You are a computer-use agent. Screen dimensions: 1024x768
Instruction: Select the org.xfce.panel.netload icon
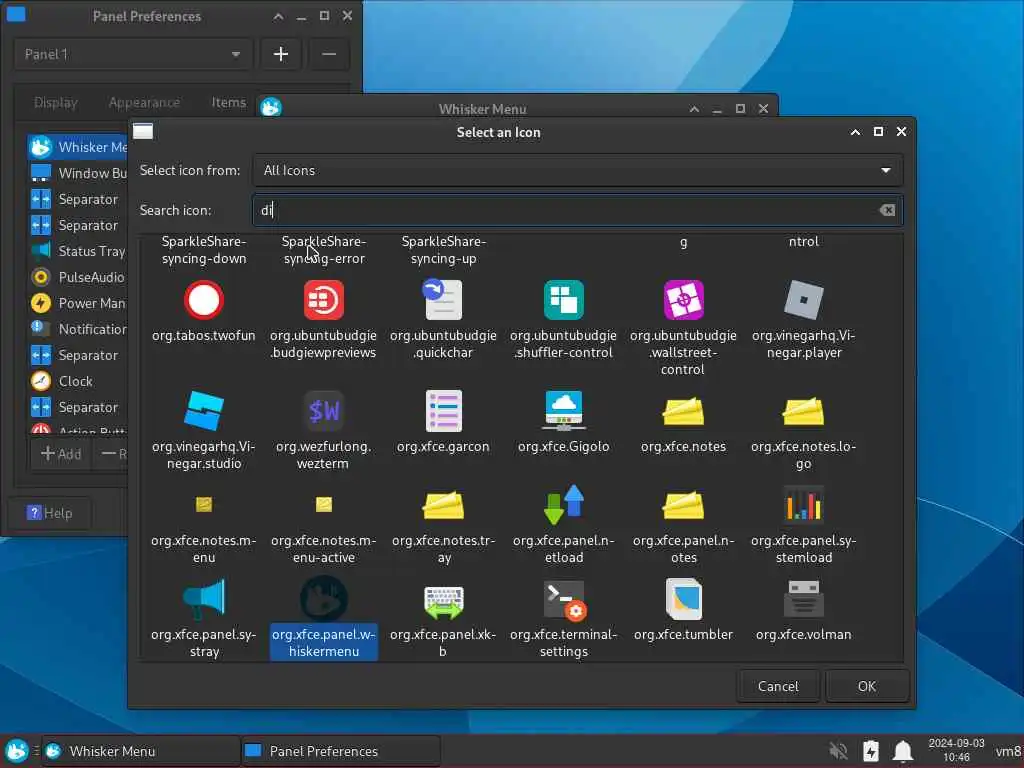click(x=564, y=505)
